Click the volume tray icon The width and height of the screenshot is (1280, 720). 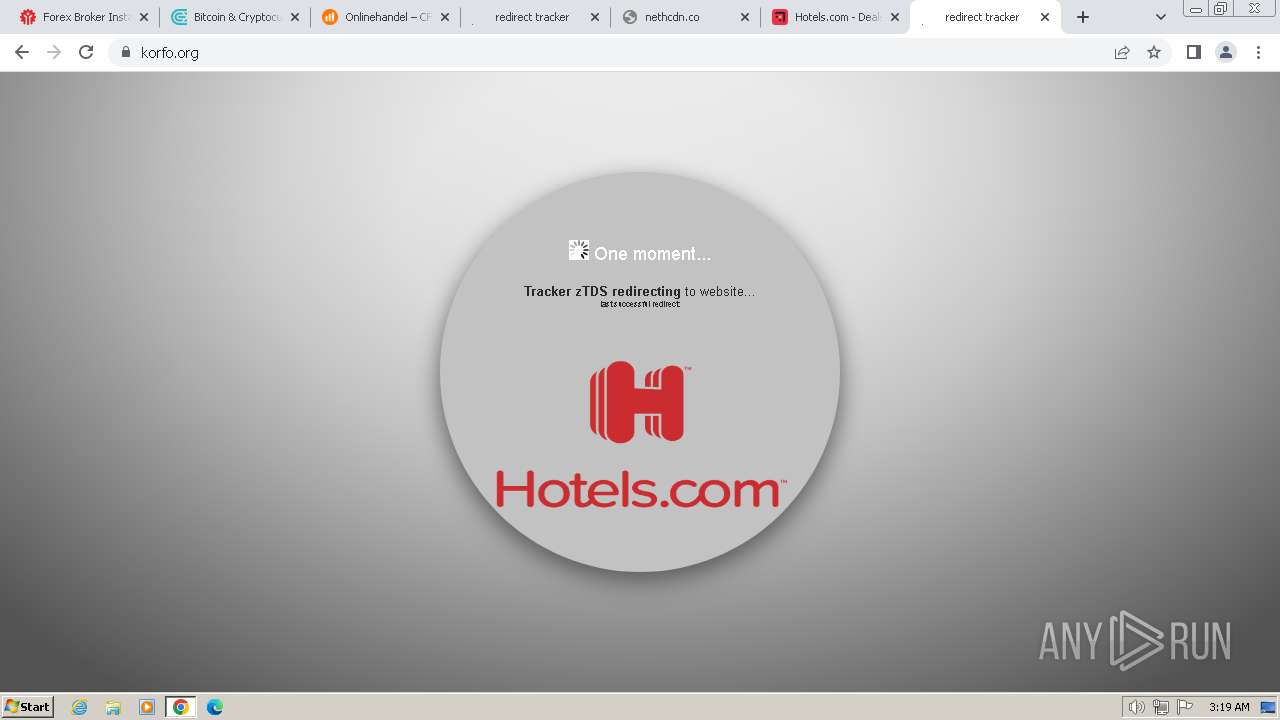pyautogui.click(x=1136, y=707)
